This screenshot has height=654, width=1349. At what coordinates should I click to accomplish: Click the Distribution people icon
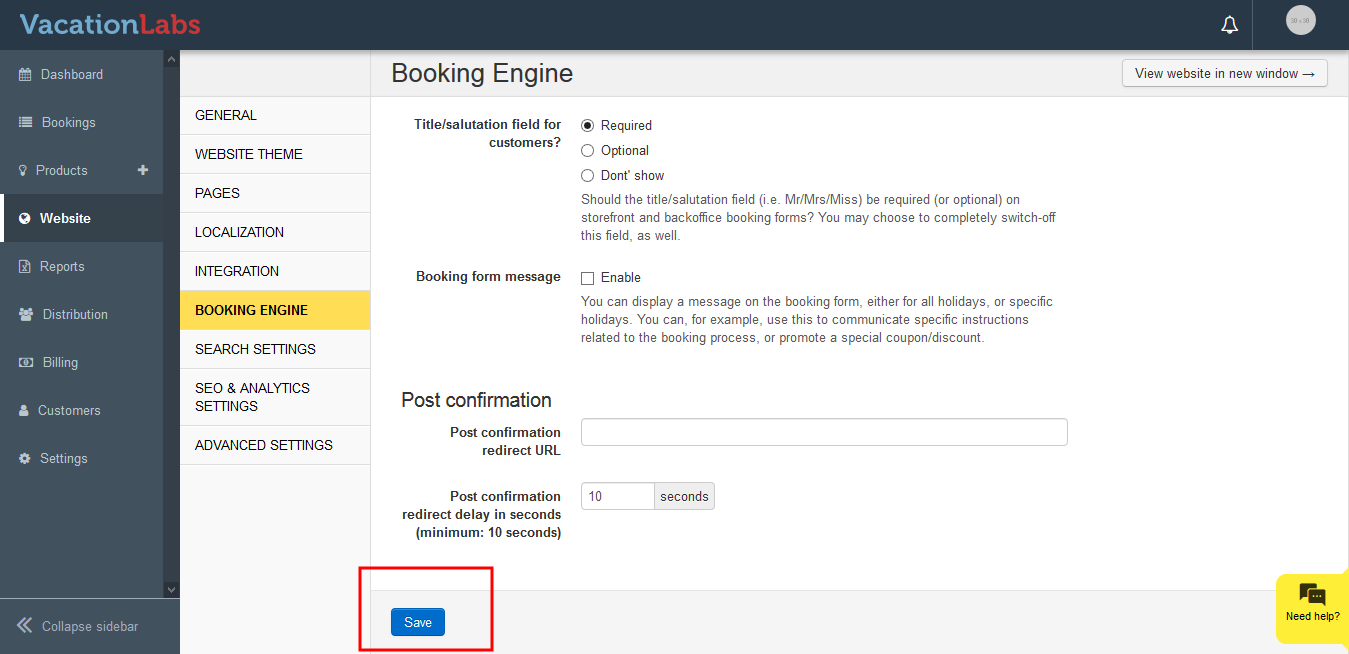[x=25, y=315]
